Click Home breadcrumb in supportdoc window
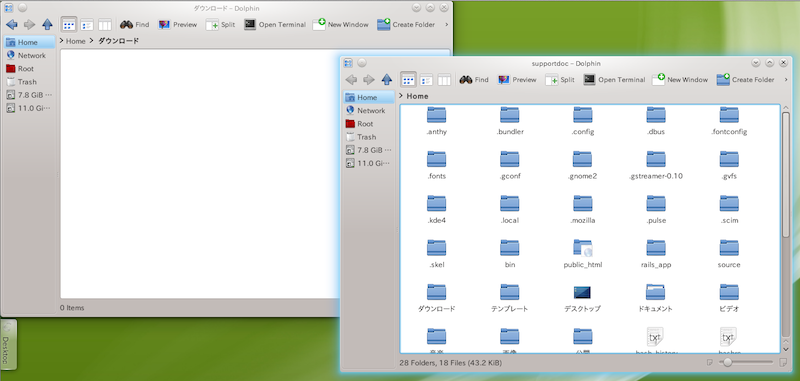The image size is (800, 381). point(417,96)
